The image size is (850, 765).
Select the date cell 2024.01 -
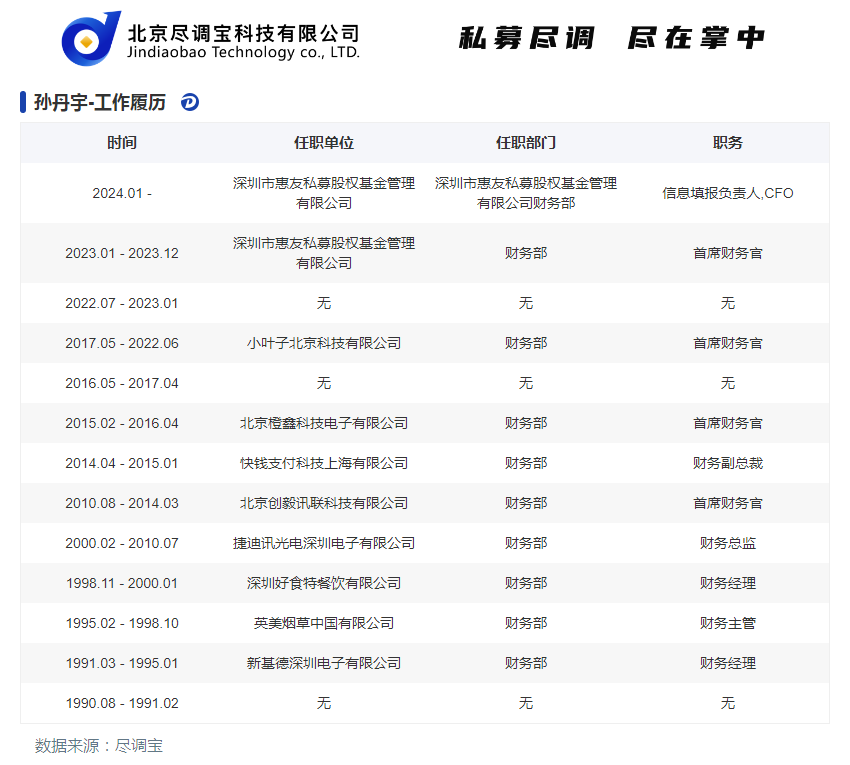click(122, 193)
